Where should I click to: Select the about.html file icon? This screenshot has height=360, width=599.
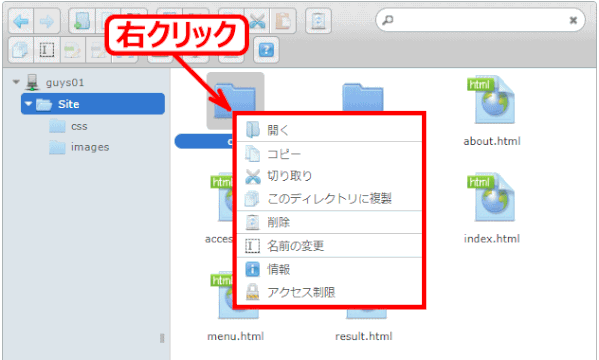pos(491,100)
